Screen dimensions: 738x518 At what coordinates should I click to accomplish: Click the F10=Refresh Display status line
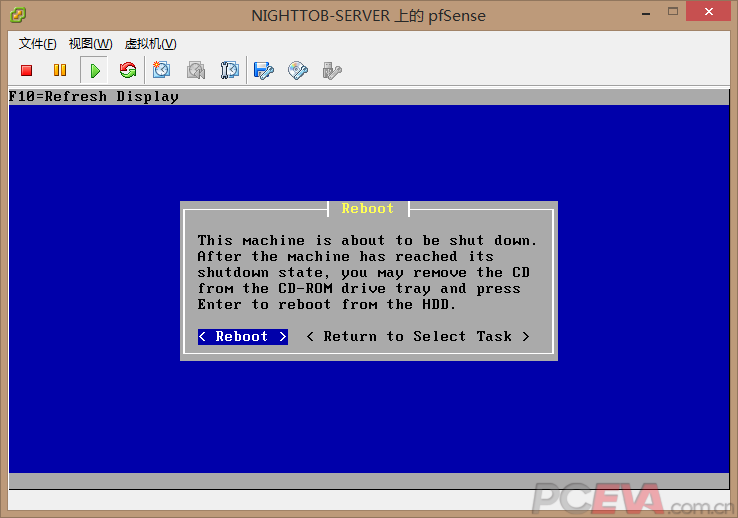94,97
